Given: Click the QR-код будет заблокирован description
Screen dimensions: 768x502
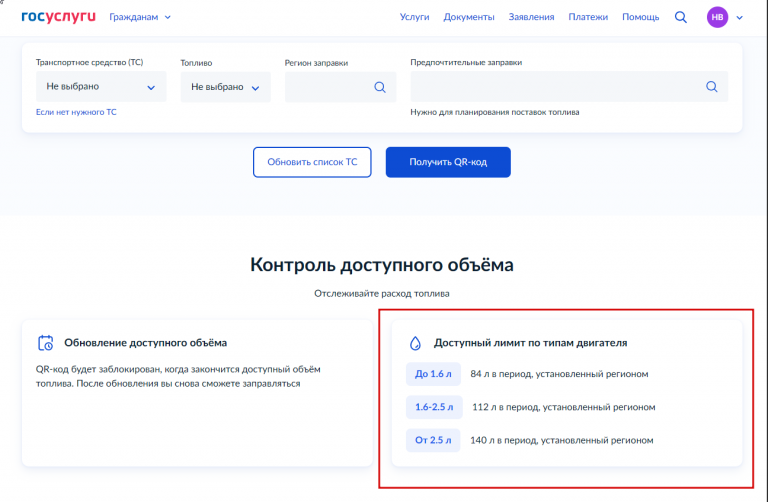Looking at the screenshot, I should pos(178,377).
